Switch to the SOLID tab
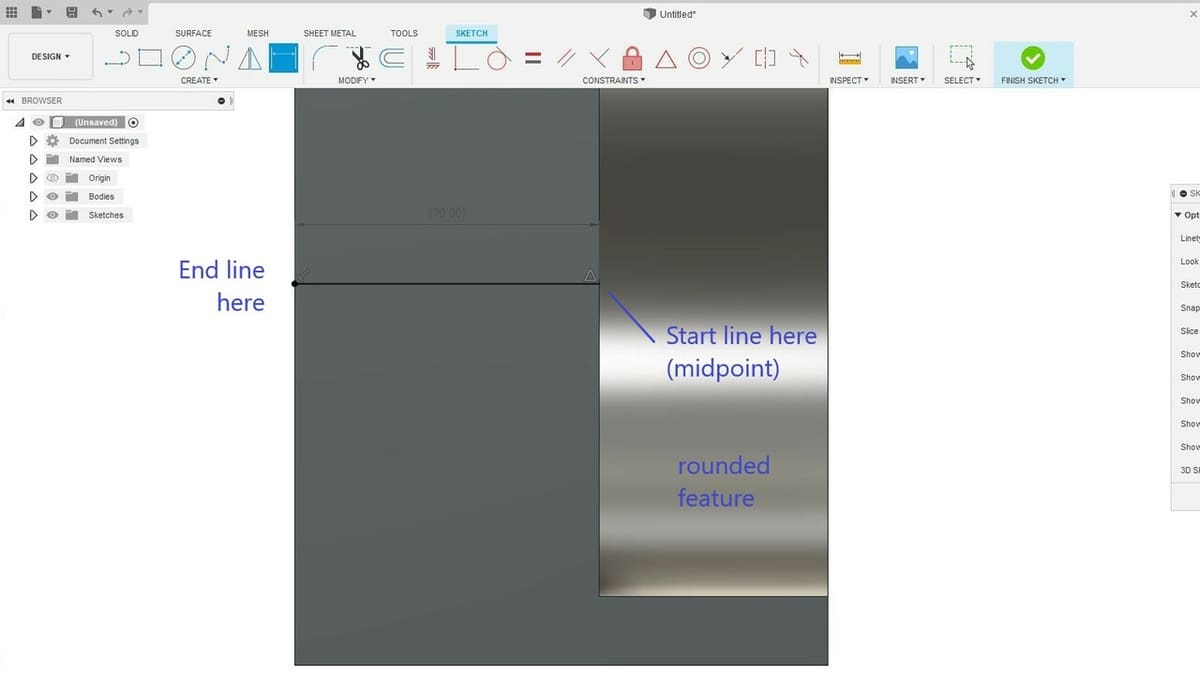 tap(127, 33)
